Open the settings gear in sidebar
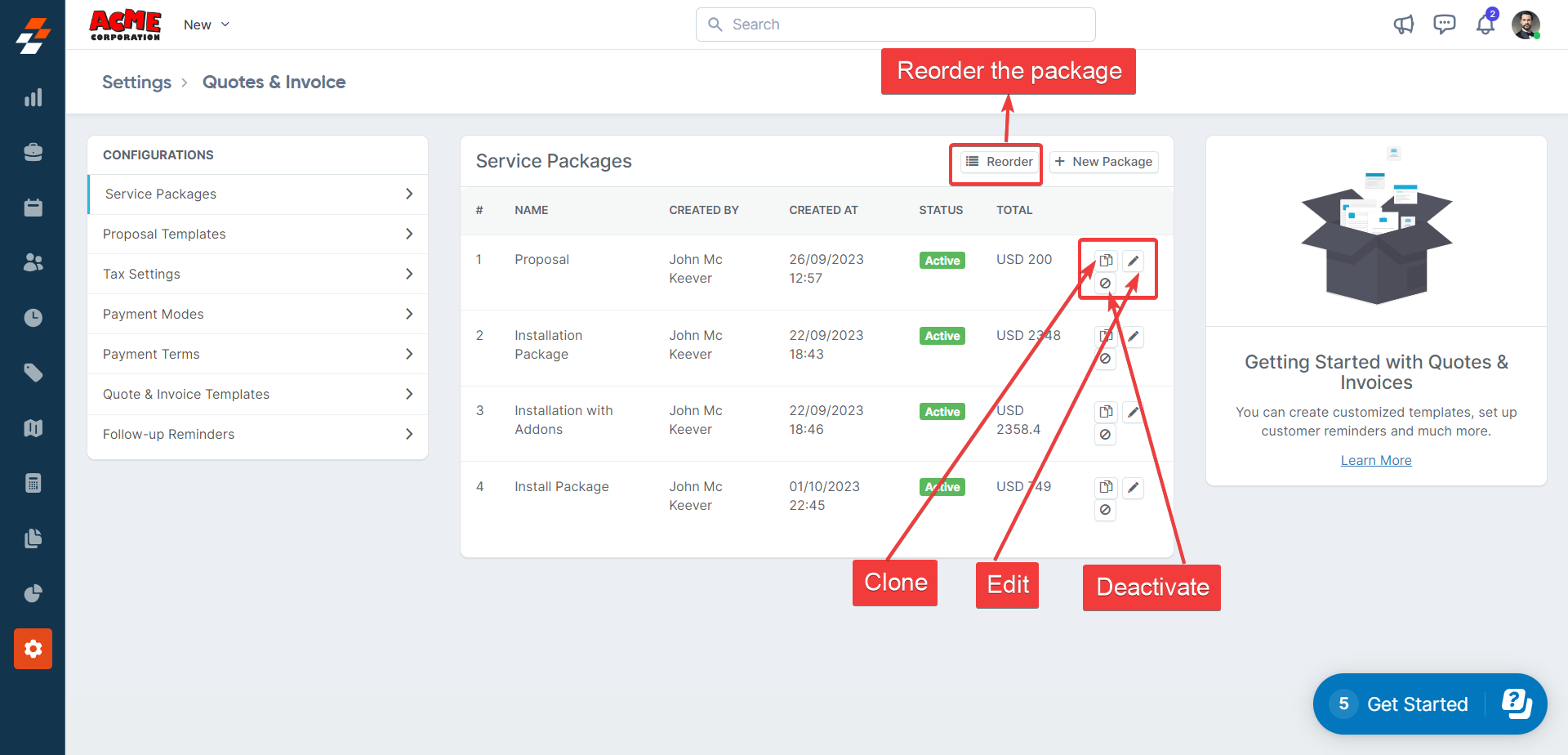The image size is (1568, 755). click(33, 649)
